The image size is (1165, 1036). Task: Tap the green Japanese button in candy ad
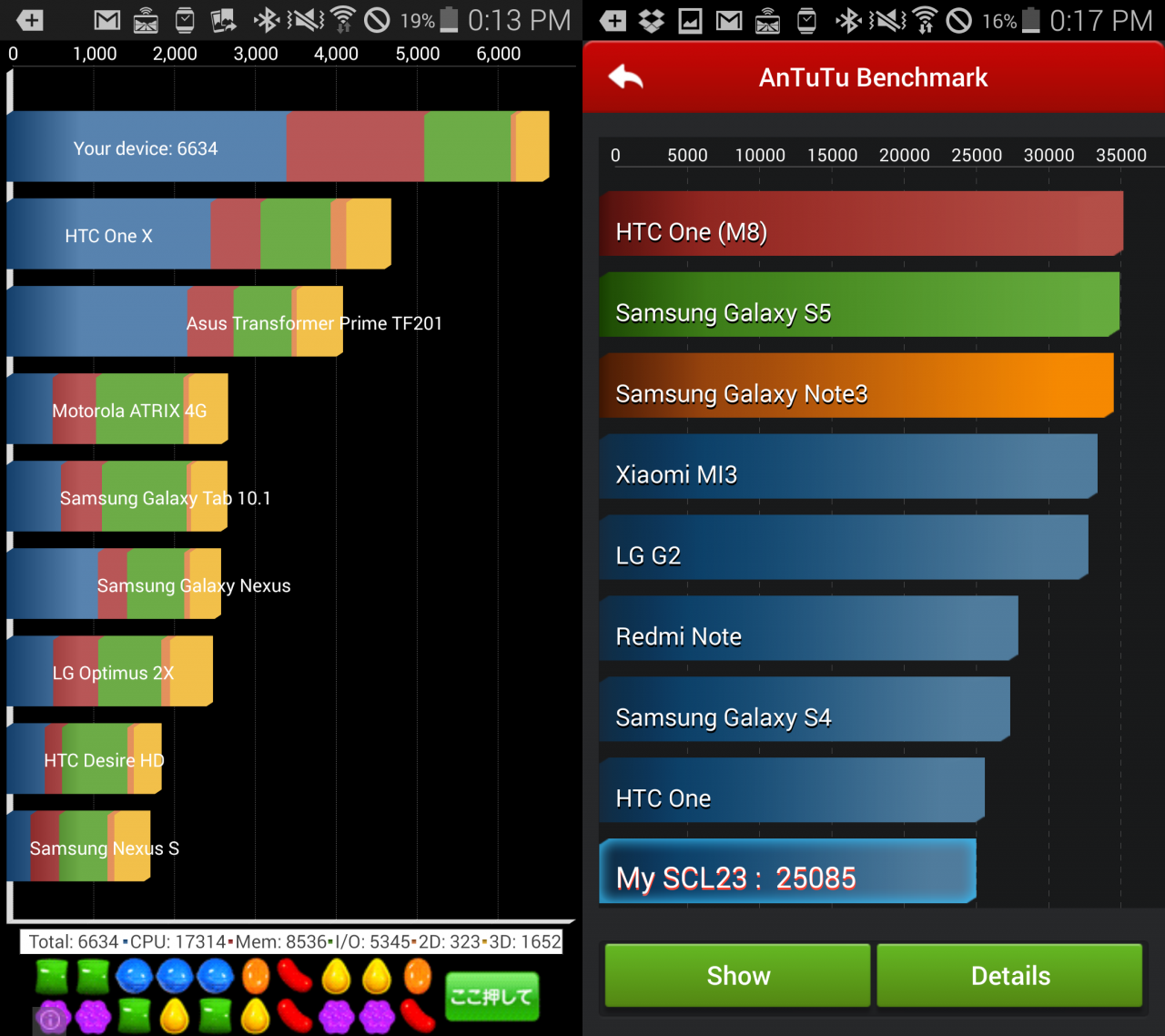[492, 996]
